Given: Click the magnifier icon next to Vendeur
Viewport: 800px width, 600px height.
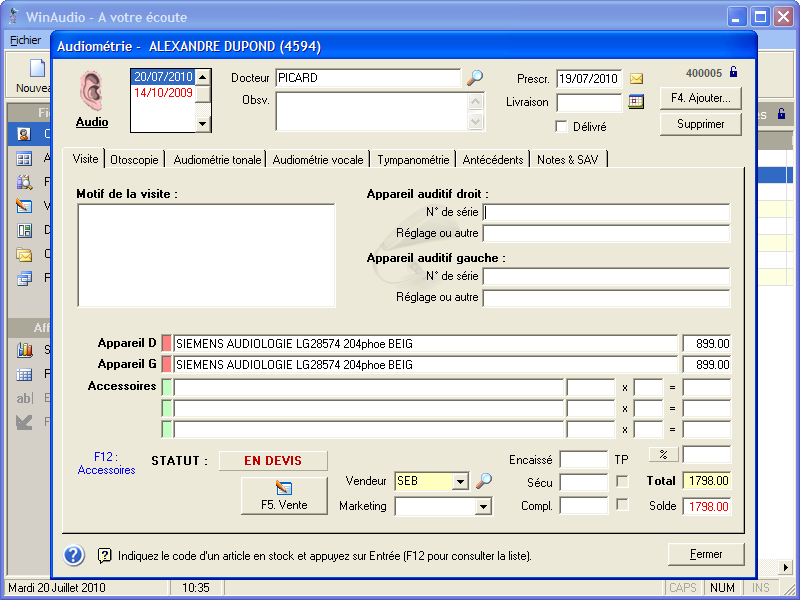Looking at the screenshot, I should point(484,481).
